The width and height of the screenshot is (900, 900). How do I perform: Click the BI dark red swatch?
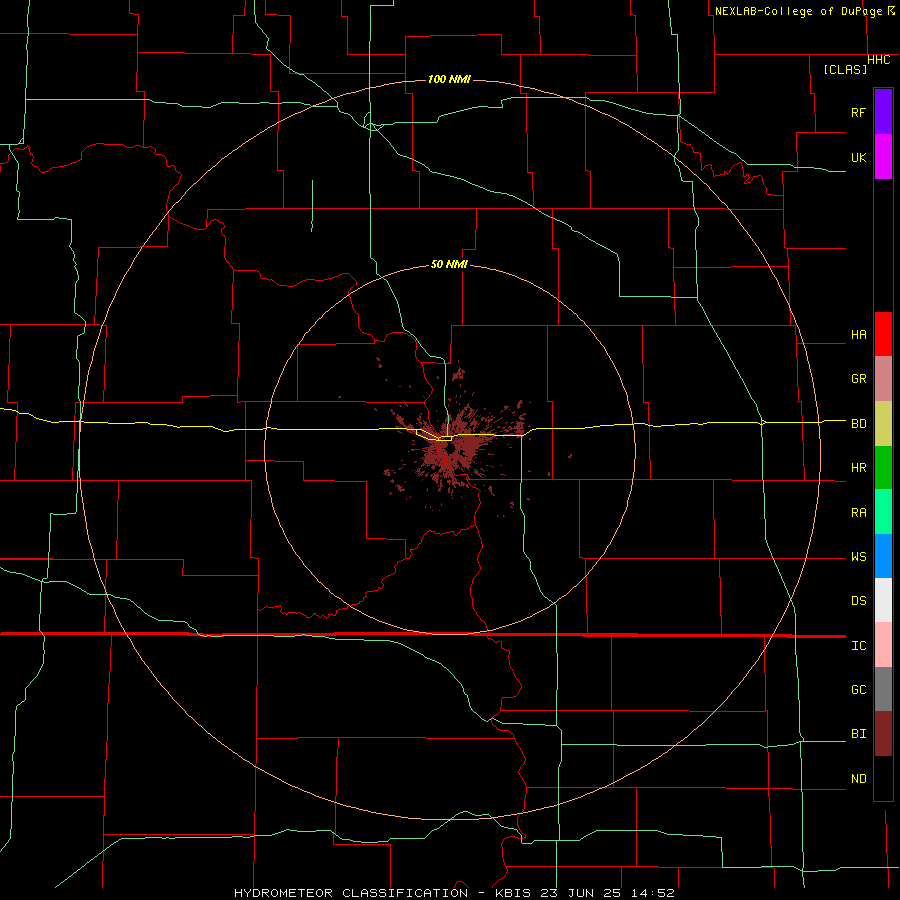pyautogui.click(x=883, y=734)
